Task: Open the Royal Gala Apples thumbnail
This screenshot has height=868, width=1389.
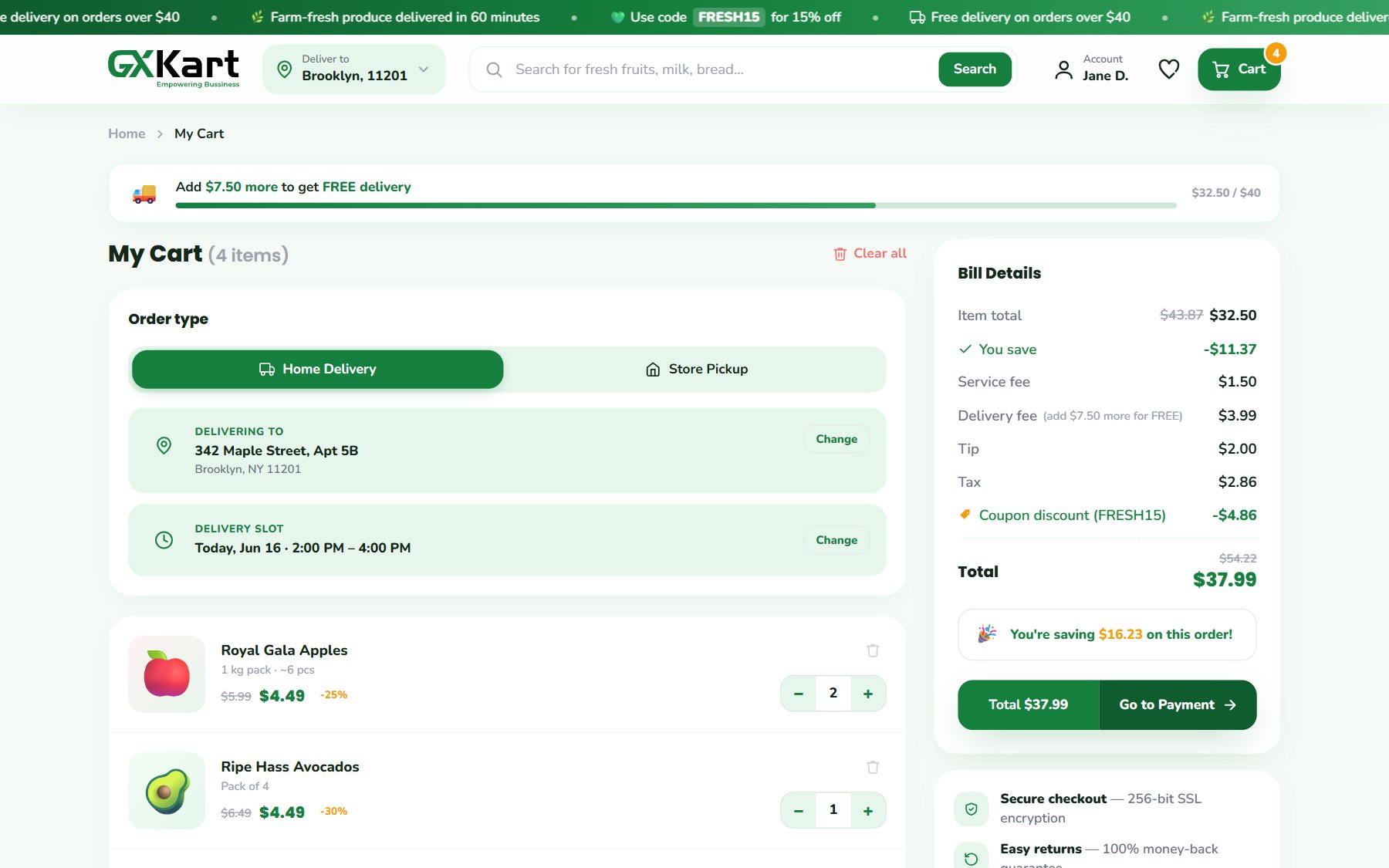Action: (167, 674)
